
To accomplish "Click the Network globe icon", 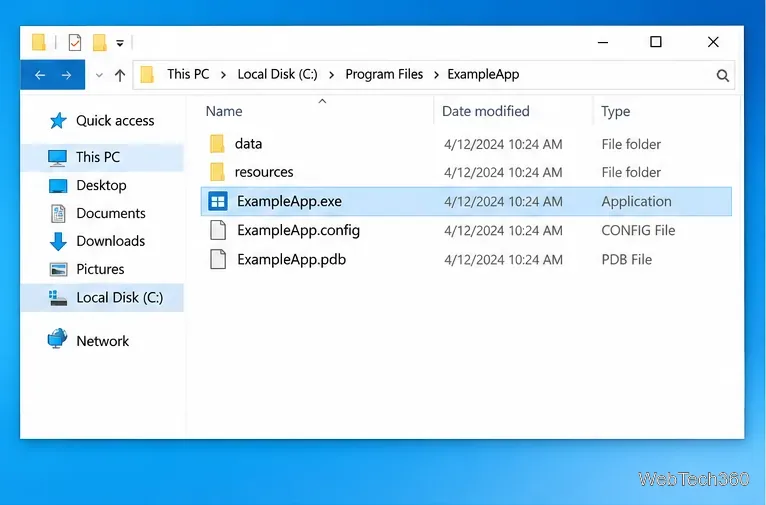I will pyautogui.click(x=57, y=338).
